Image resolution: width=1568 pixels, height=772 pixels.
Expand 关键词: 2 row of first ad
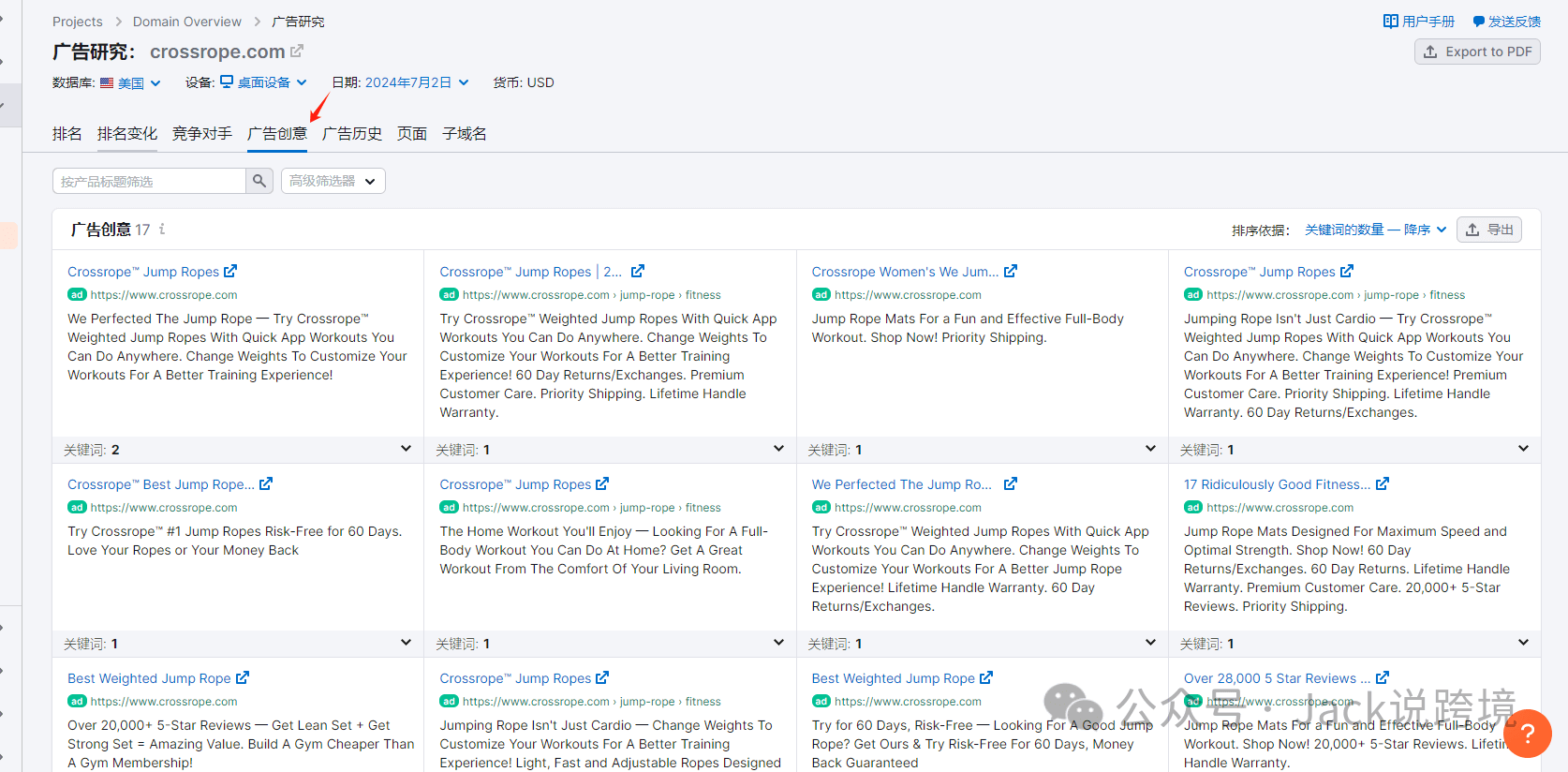tap(238, 450)
